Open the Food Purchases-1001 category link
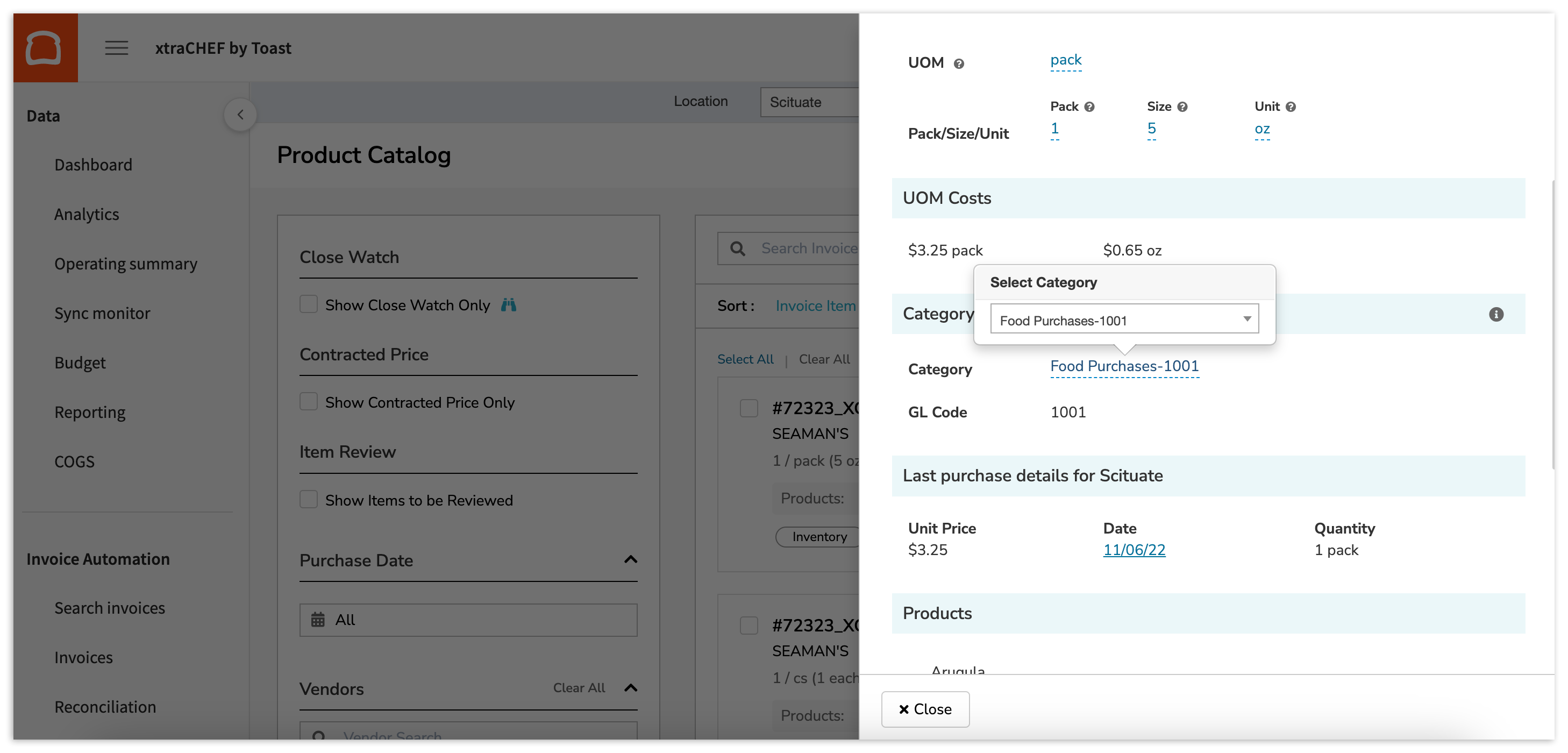1568x753 pixels. pyautogui.click(x=1124, y=366)
